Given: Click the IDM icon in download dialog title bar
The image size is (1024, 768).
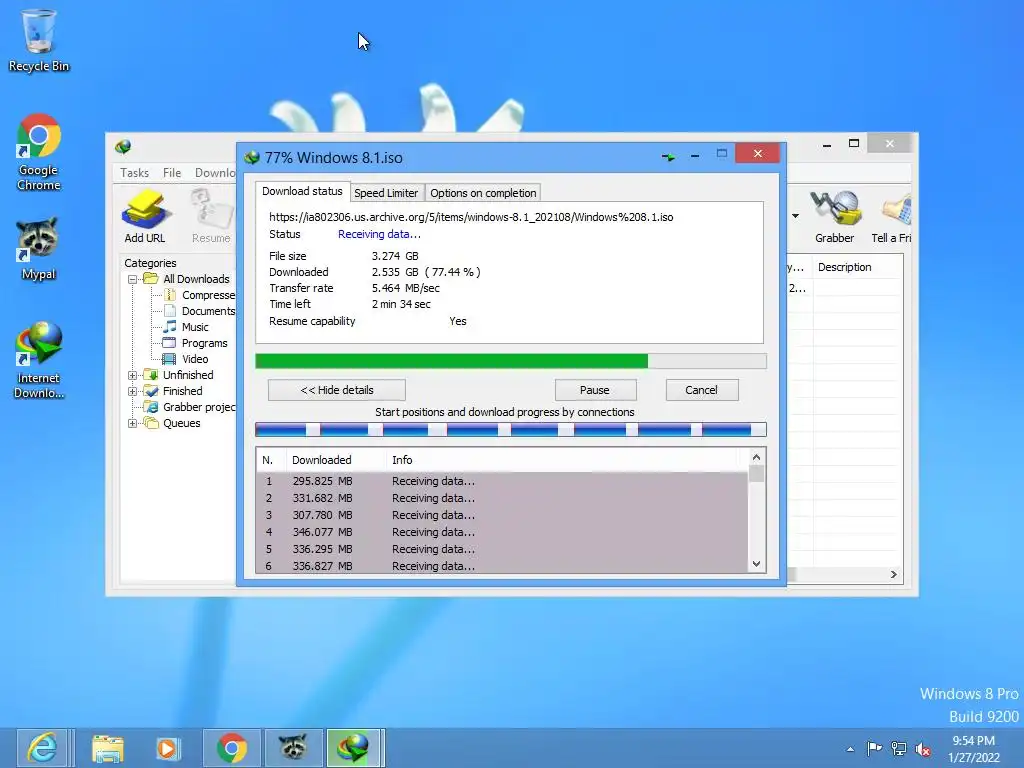Looking at the screenshot, I should [x=252, y=157].
